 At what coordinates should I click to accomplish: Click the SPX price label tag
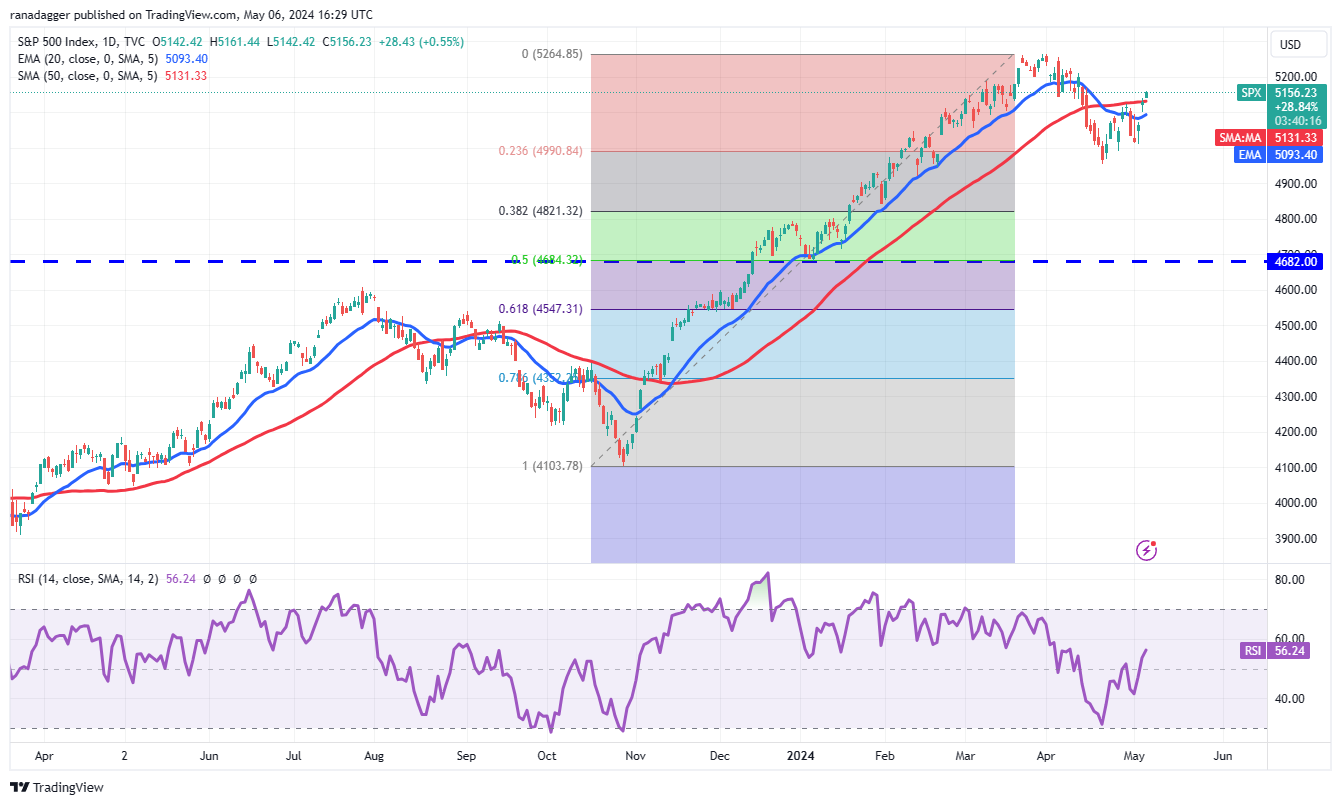pos(1251,91)
